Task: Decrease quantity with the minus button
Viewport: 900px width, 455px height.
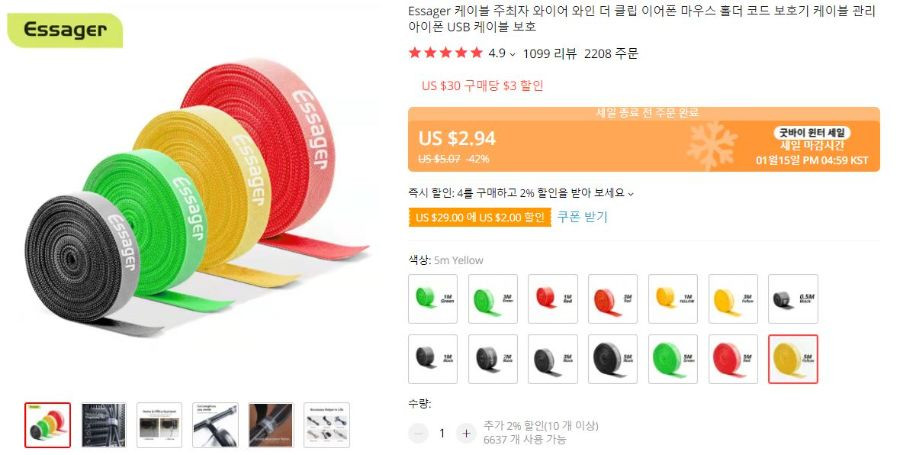Action: pyautogui.click(x=418, y=433)
